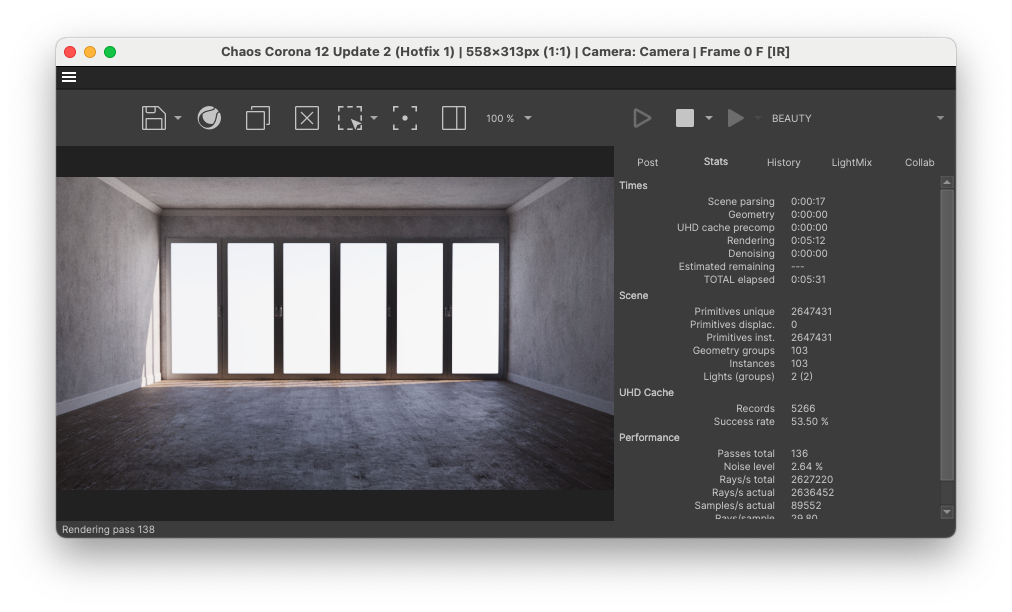
Task: Click the Copy to clipboard icon
Action: click(x=258, y=118)
